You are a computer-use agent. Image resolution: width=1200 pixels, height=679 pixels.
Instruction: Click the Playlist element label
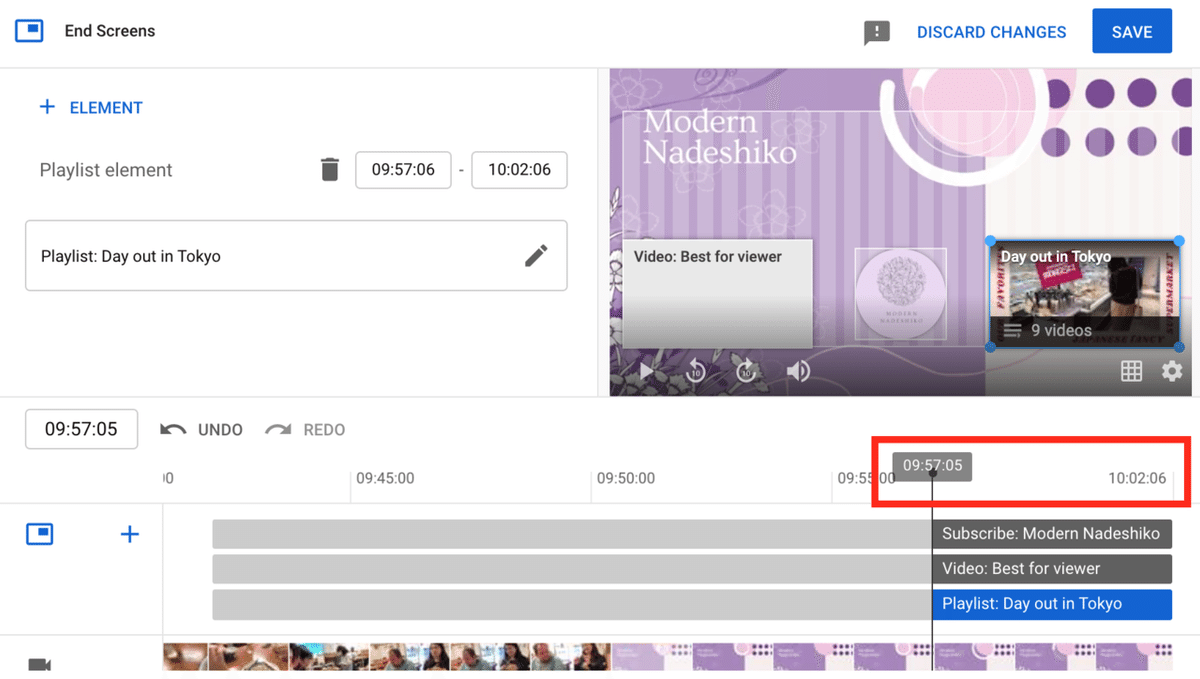tap(106, 170)
